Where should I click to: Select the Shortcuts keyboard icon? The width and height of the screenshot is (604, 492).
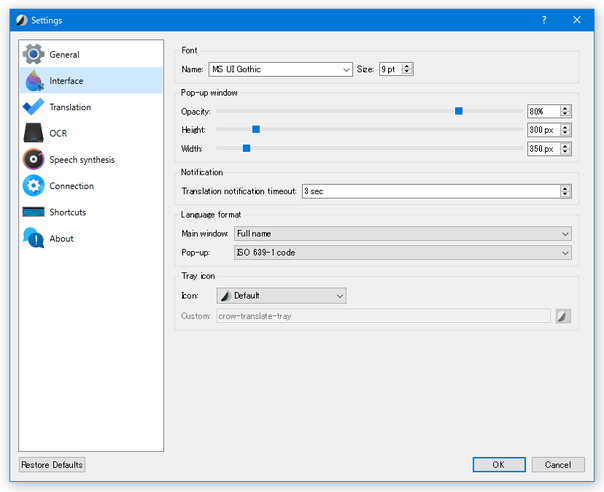pyautogui.click(x=34, y=212)
